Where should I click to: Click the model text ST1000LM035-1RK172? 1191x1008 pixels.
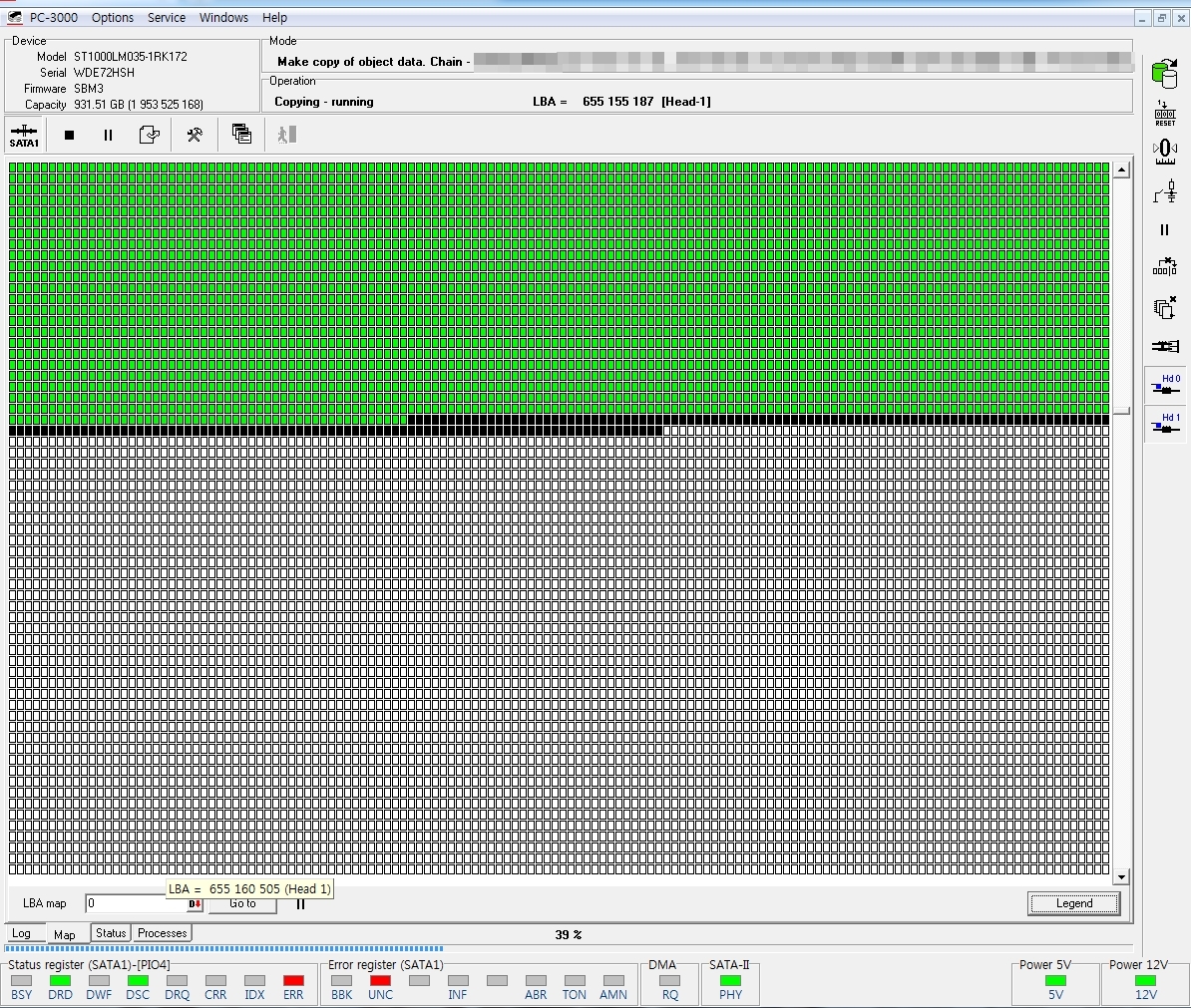[130, 57]
